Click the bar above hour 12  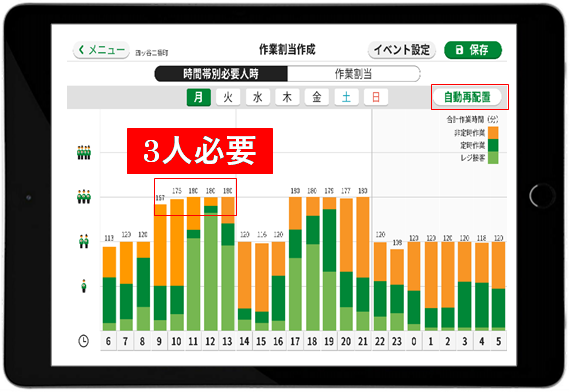(210, 264)
